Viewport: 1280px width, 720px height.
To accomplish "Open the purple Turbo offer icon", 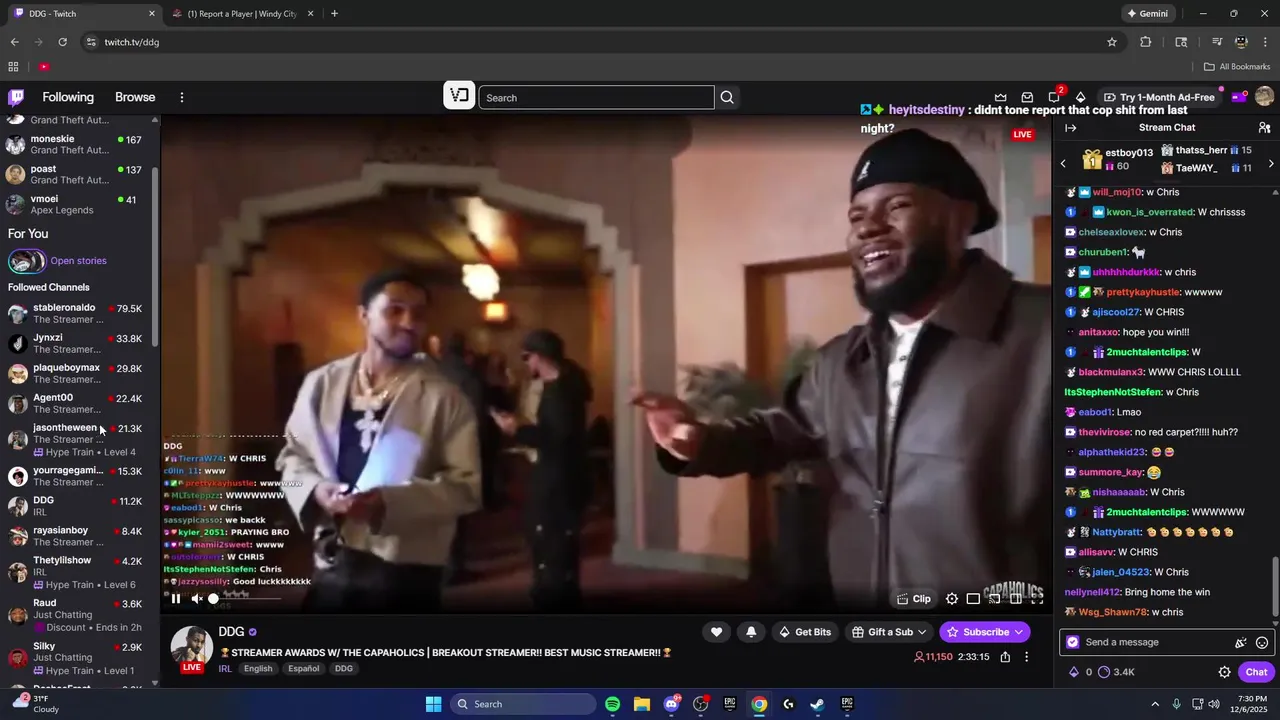I will [x=1239, y=97].
